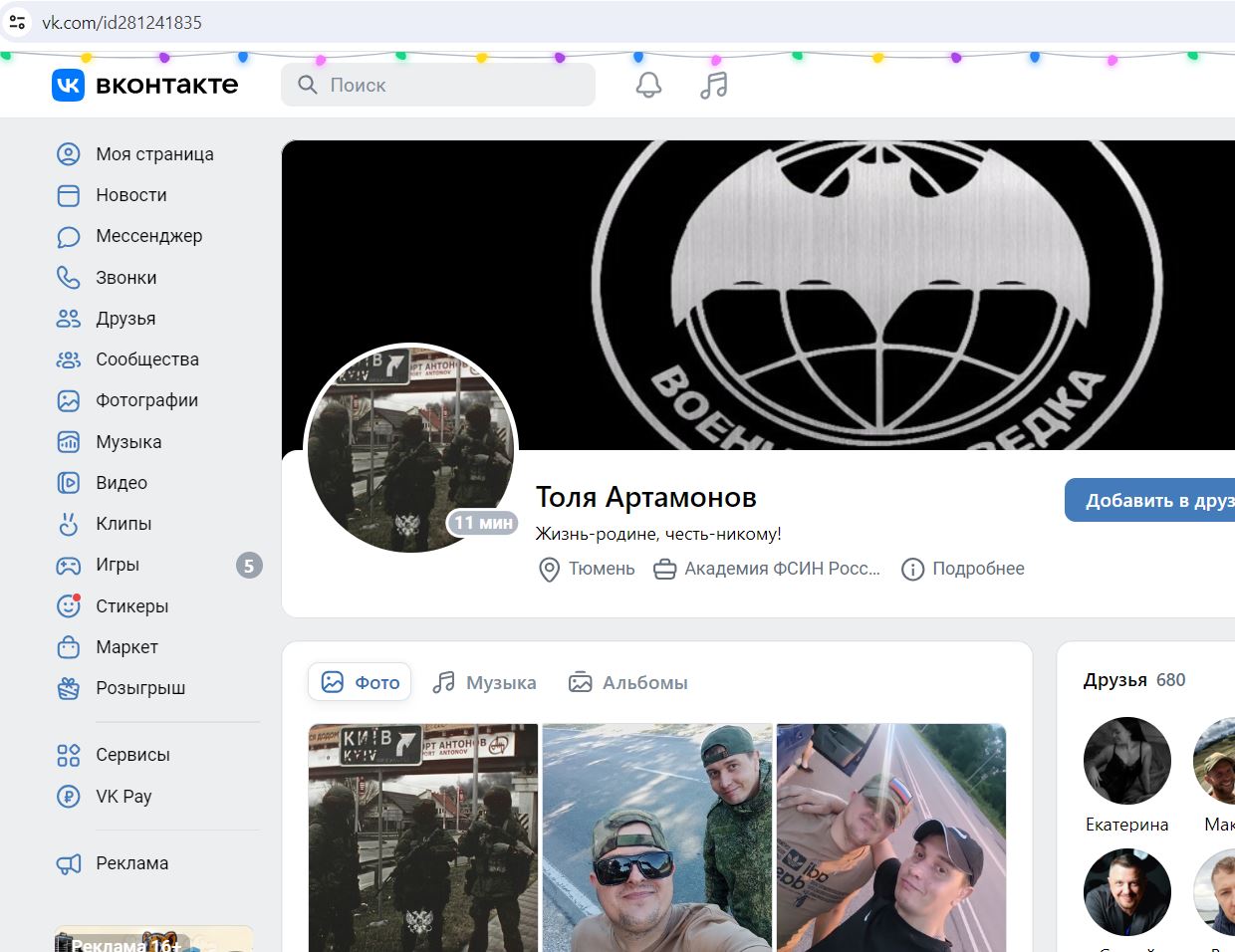The height and width of the screenshot is (952, 1235).
Task: Click the Сервисы grid icon
Action: (x=68, y=755)
